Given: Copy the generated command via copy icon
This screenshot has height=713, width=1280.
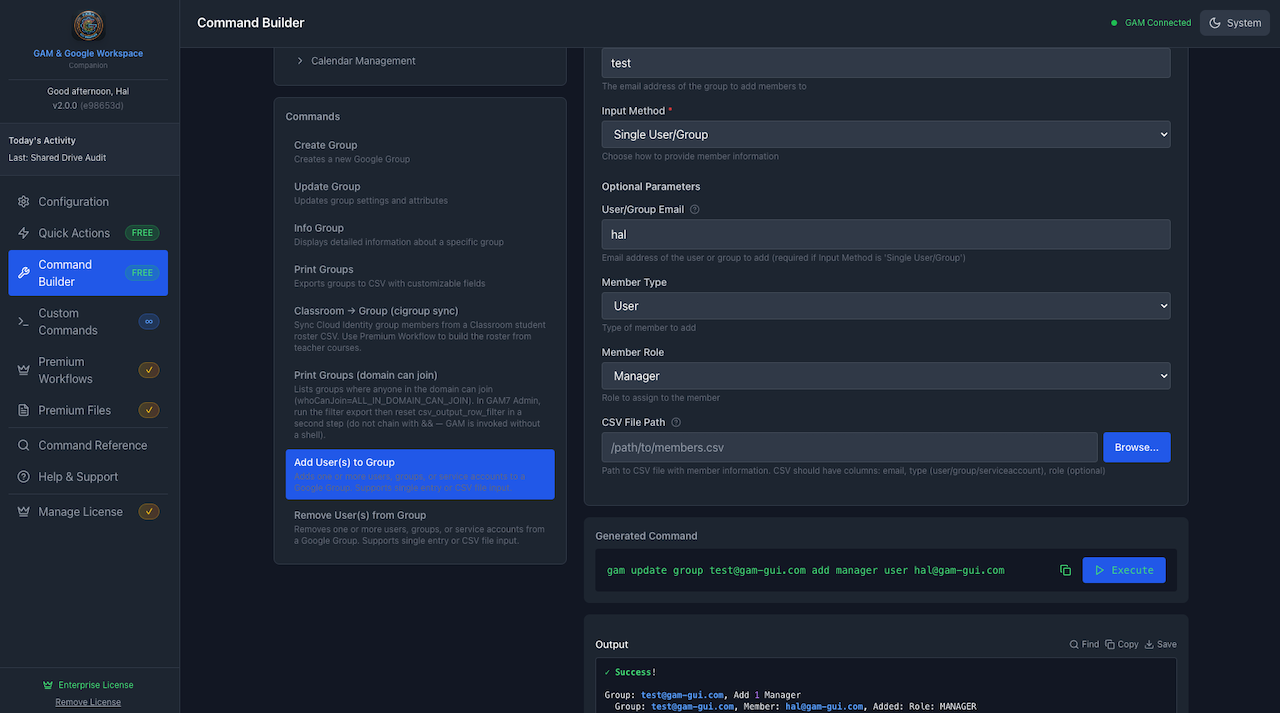Looking at the screenshot, I should click(x=1065, y=570).
